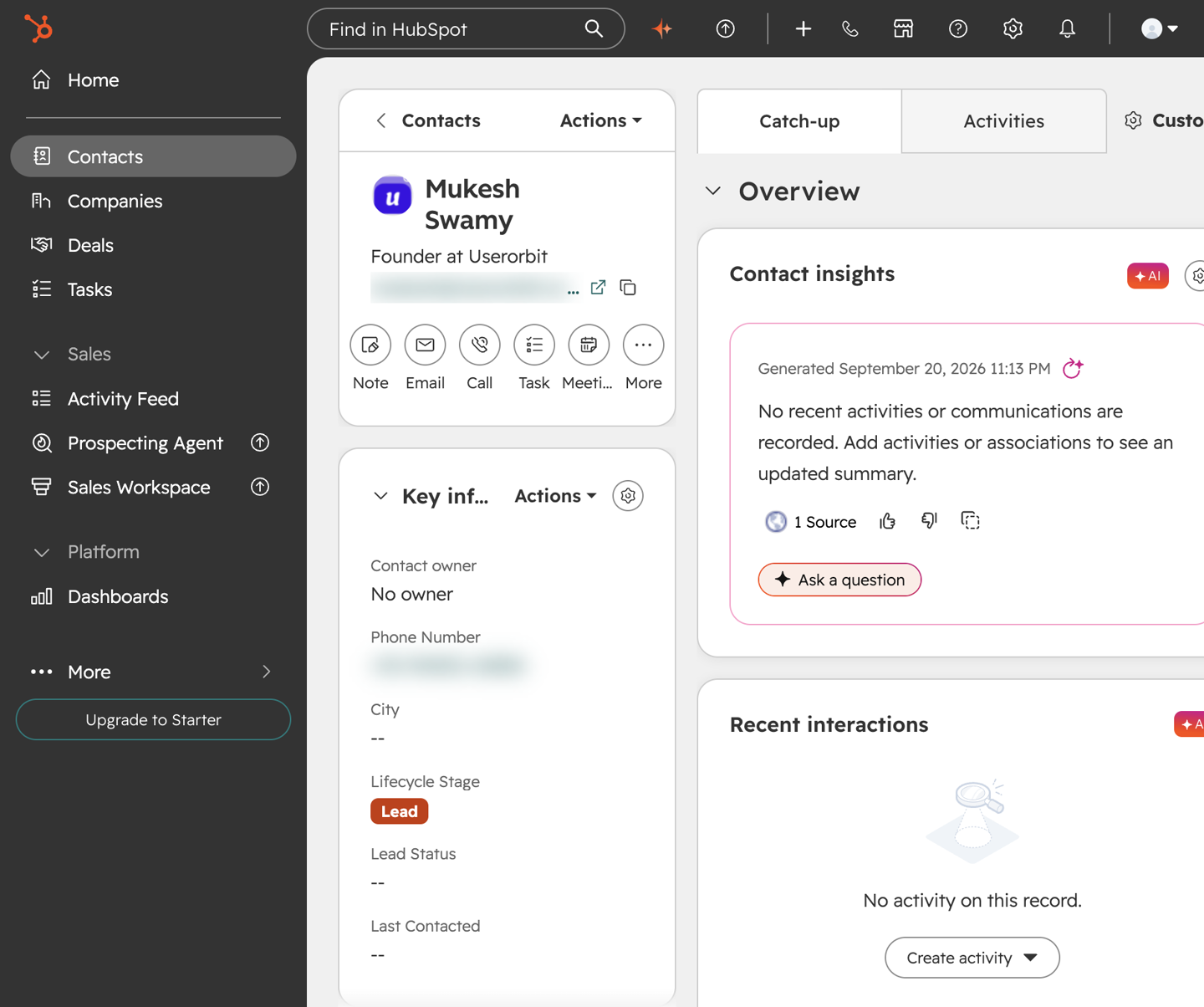
Task: Click the Task action icon
Action: (x=534, y=345)
